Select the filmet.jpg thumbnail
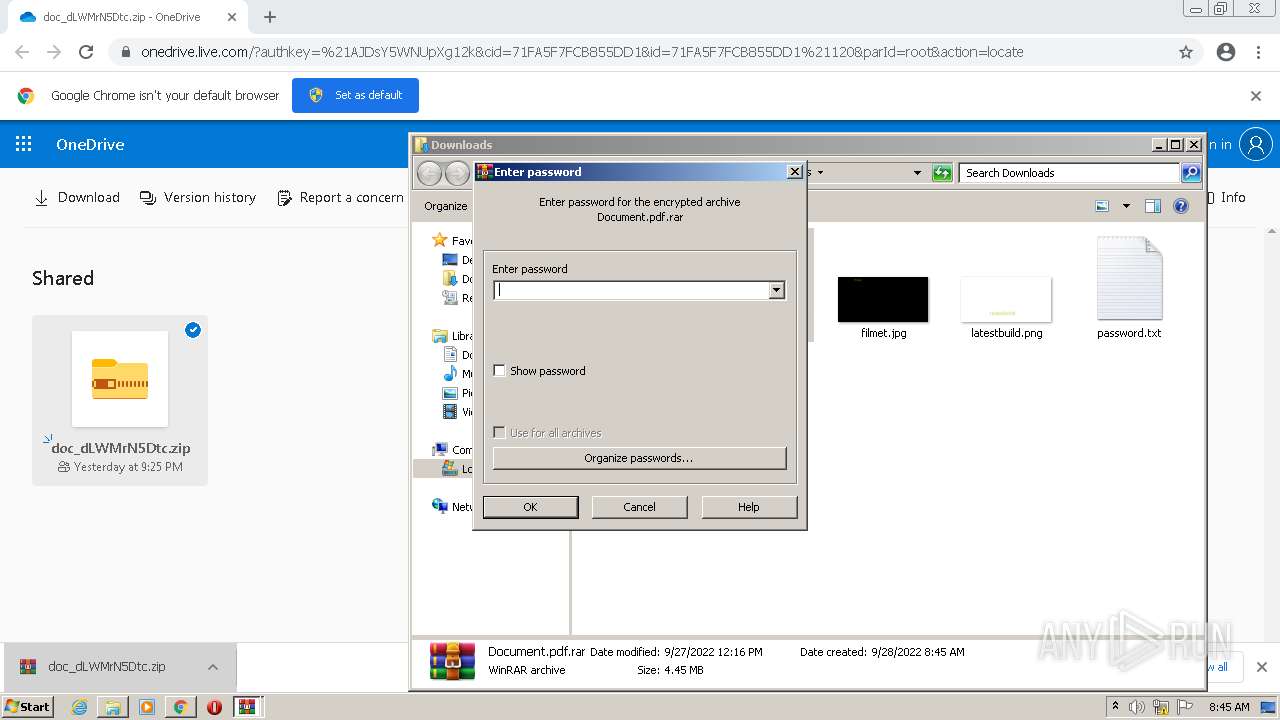1280x720 pixels. [883, 299]
